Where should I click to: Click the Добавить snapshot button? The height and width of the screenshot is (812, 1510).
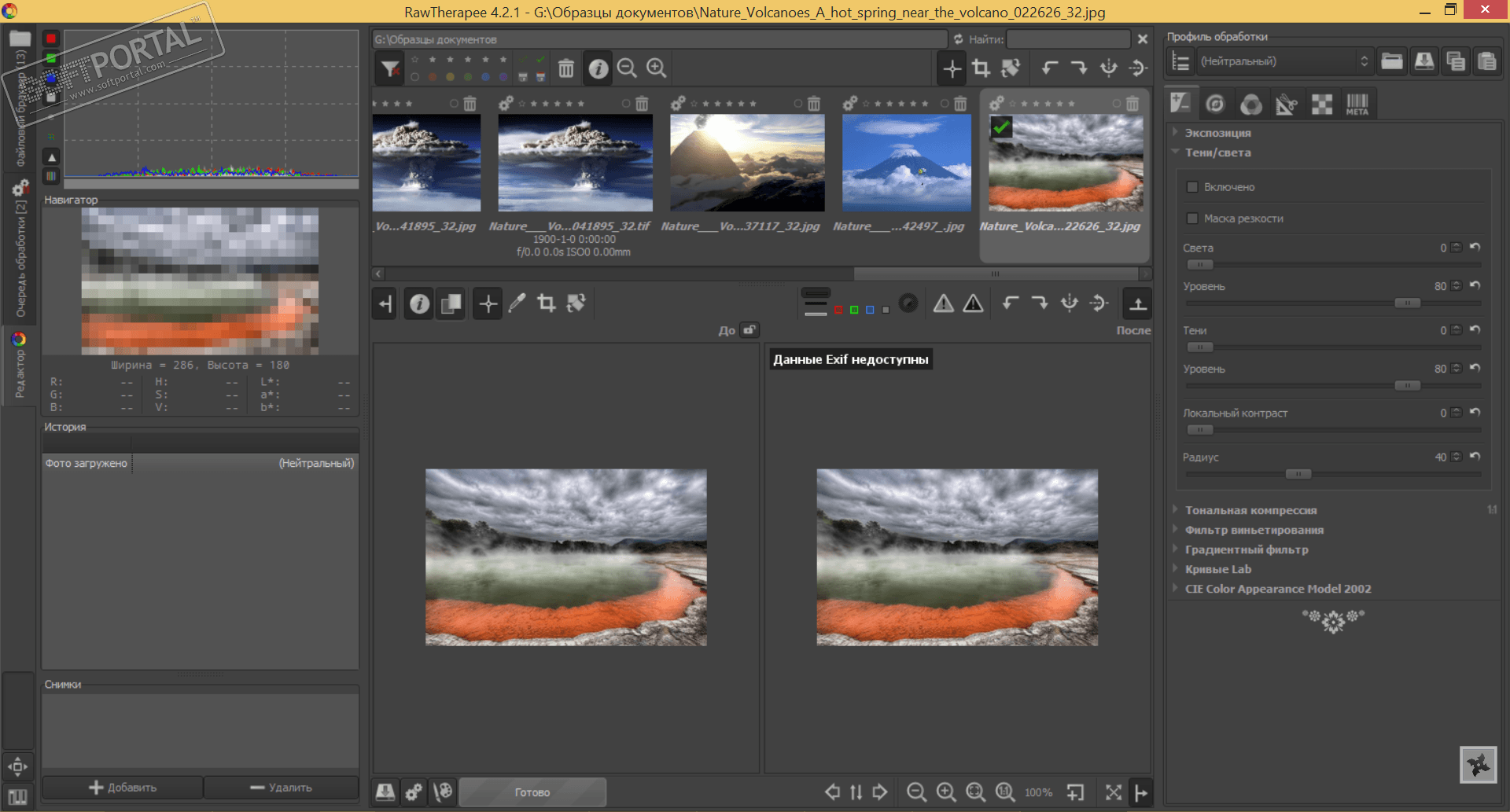123,788
